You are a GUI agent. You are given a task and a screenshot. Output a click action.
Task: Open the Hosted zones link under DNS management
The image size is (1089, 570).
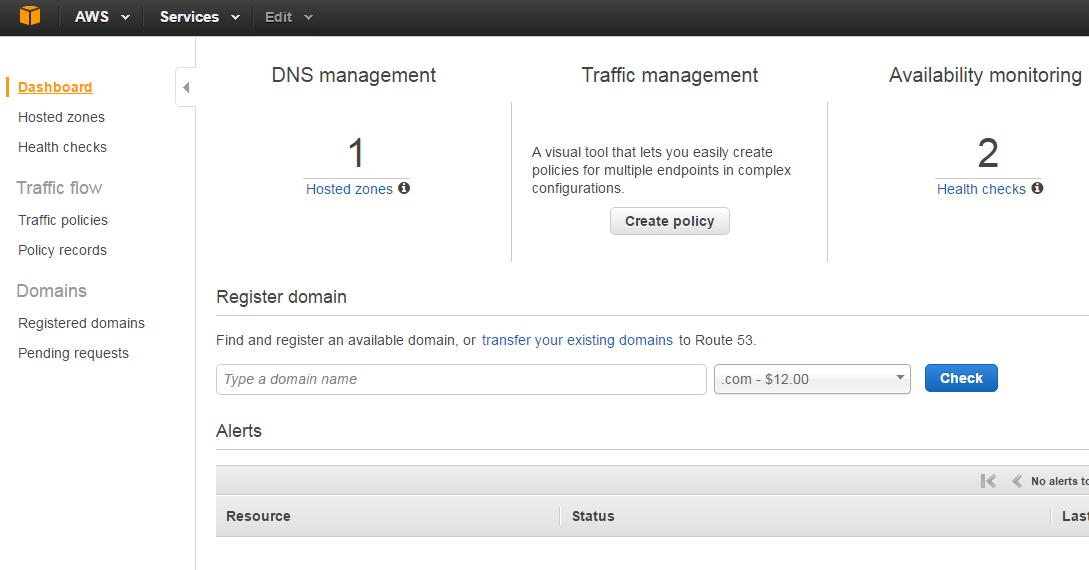tap(349, 189)
